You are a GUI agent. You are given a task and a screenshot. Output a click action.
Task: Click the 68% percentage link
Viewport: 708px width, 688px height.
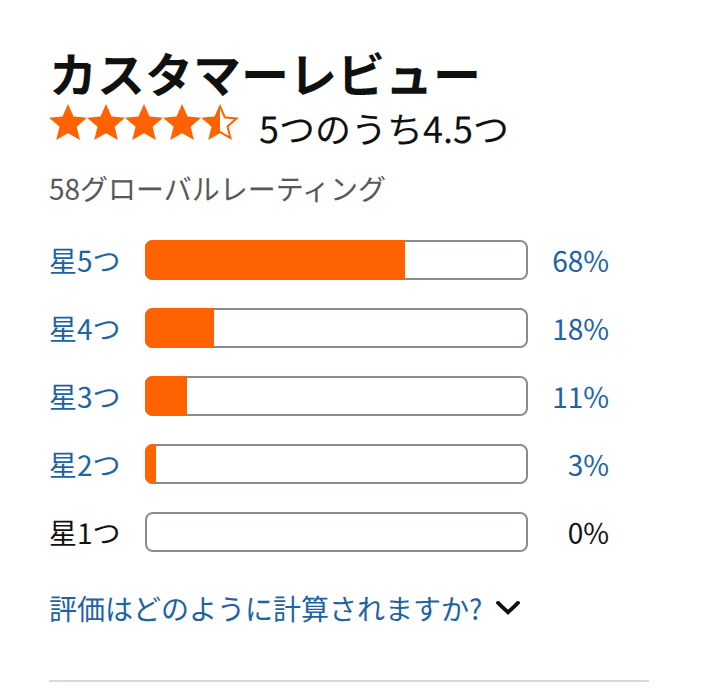click(x=581, y=261)
